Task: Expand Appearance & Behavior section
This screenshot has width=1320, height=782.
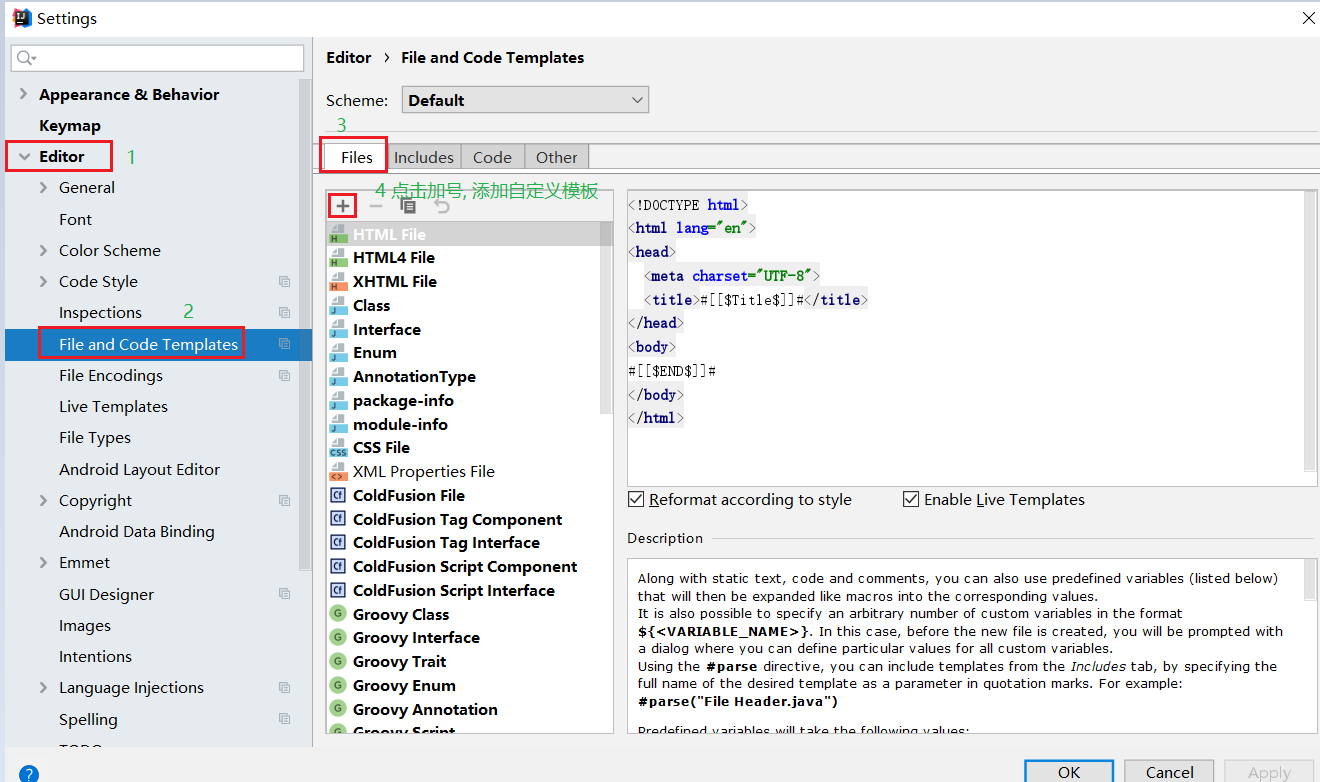Action: (23, 94)
